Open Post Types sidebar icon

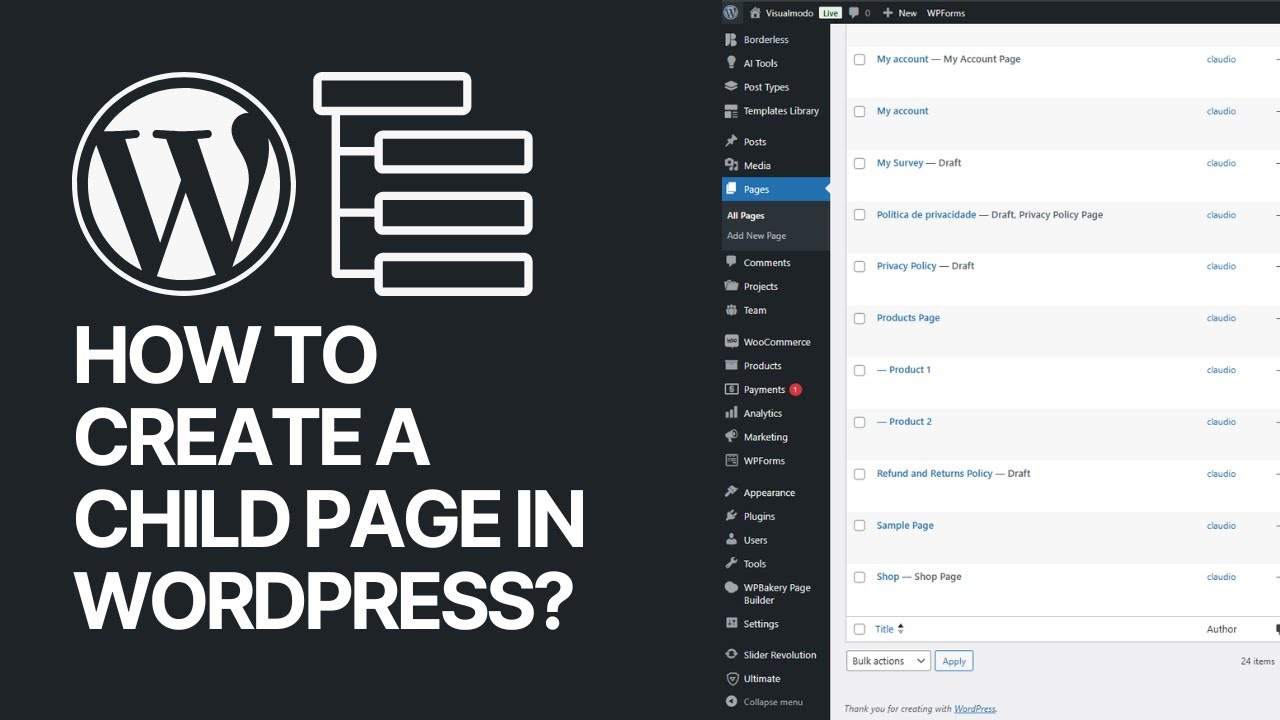tap(731, 87)
